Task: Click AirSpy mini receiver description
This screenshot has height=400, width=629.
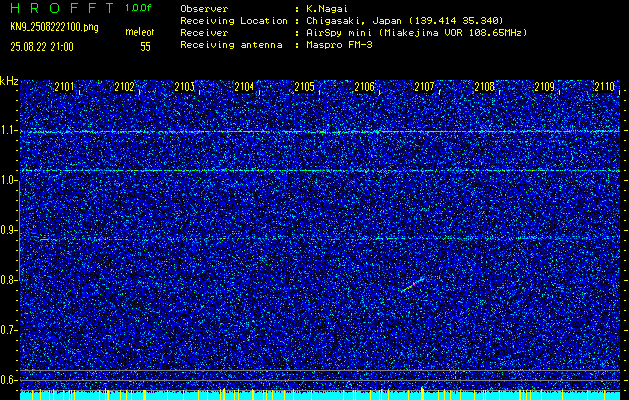Action: (x=416, y=32)
